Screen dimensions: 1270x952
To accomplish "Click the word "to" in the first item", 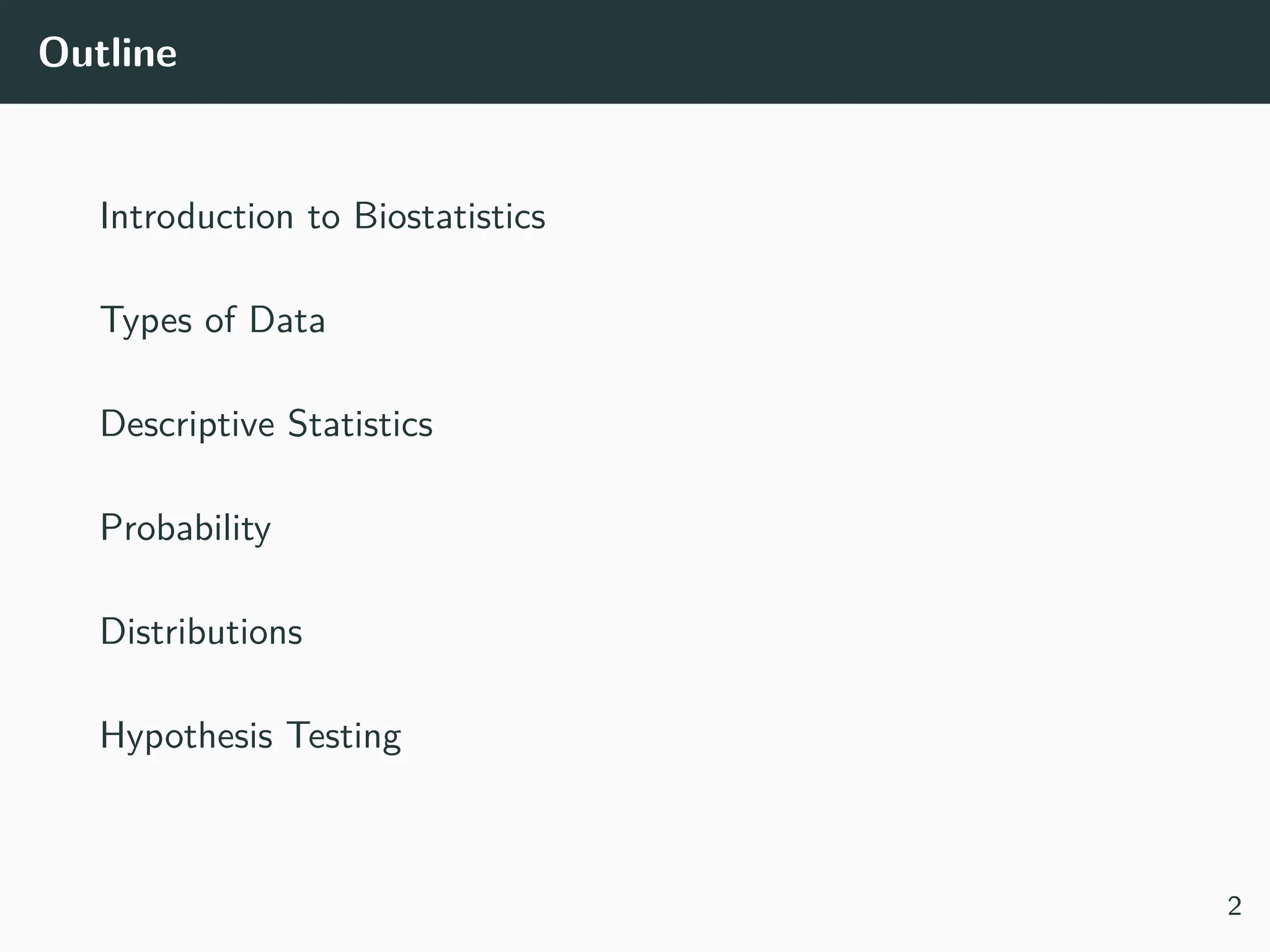I will [x=324, y=218].
